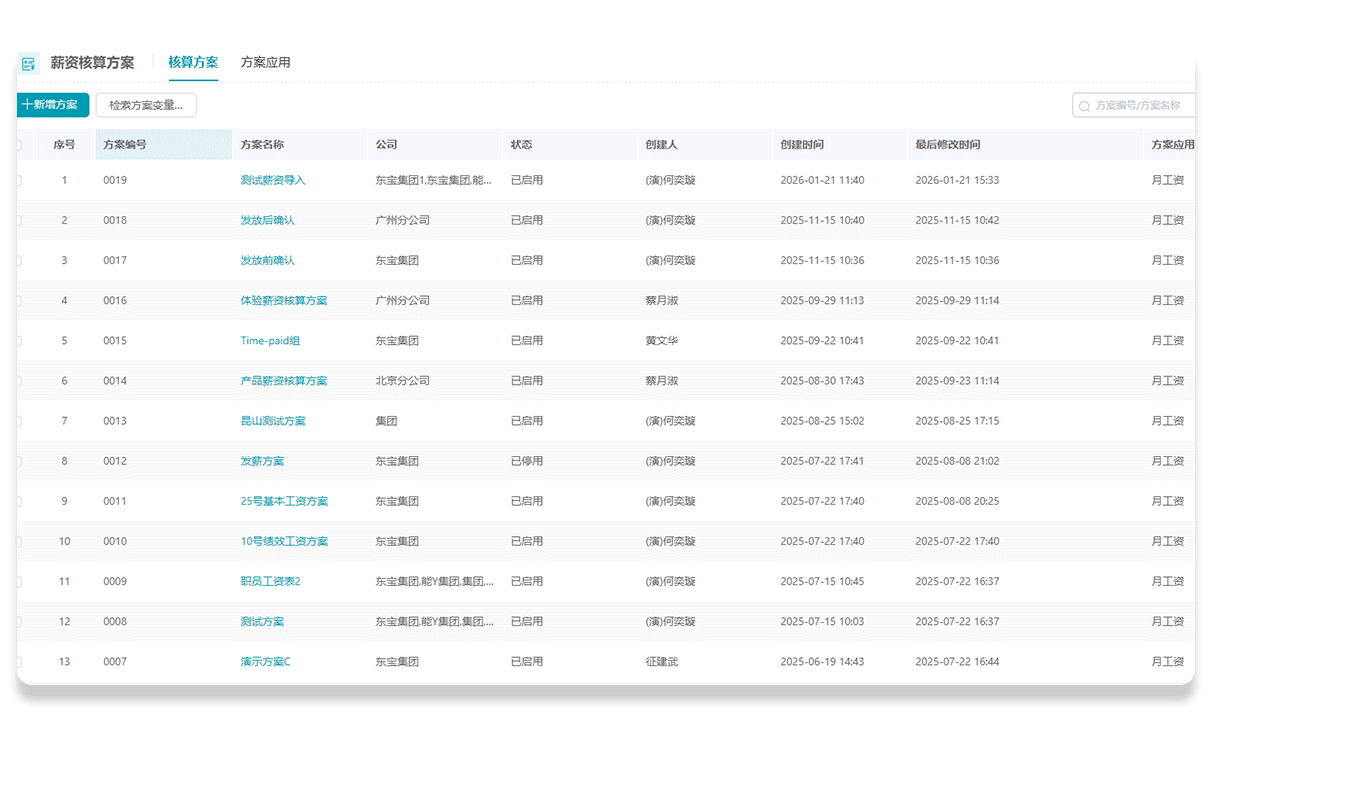1353x795 pixels.
Task: Switch to the 核算方案 tab
Action: point(193,62)
